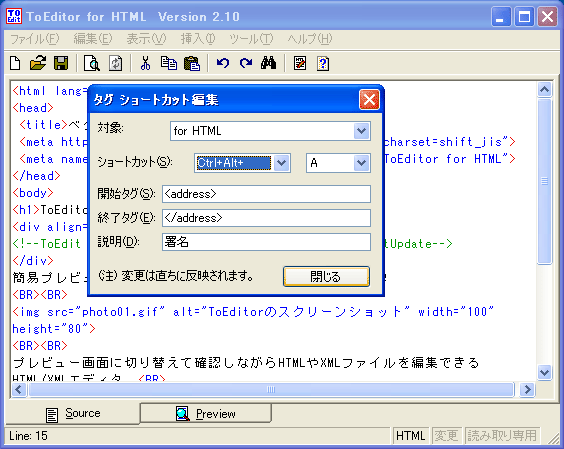This screenshot has height=449, width=564.
Task: Click the 終了タグ field containing </address>
Action: pyautogui.click(x=266, y=218)
